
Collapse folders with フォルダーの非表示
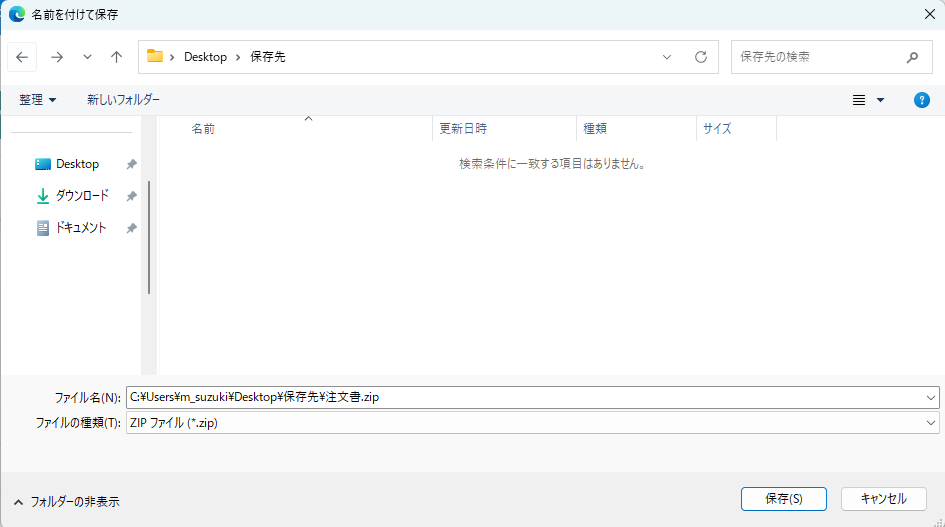(67, 501)
